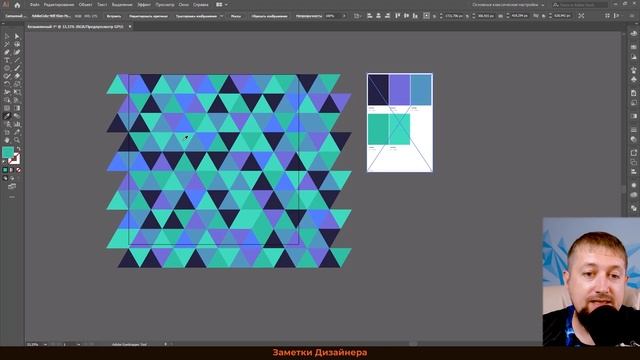
Task: Select the Gradient tool
Action: tap(17, 108)
